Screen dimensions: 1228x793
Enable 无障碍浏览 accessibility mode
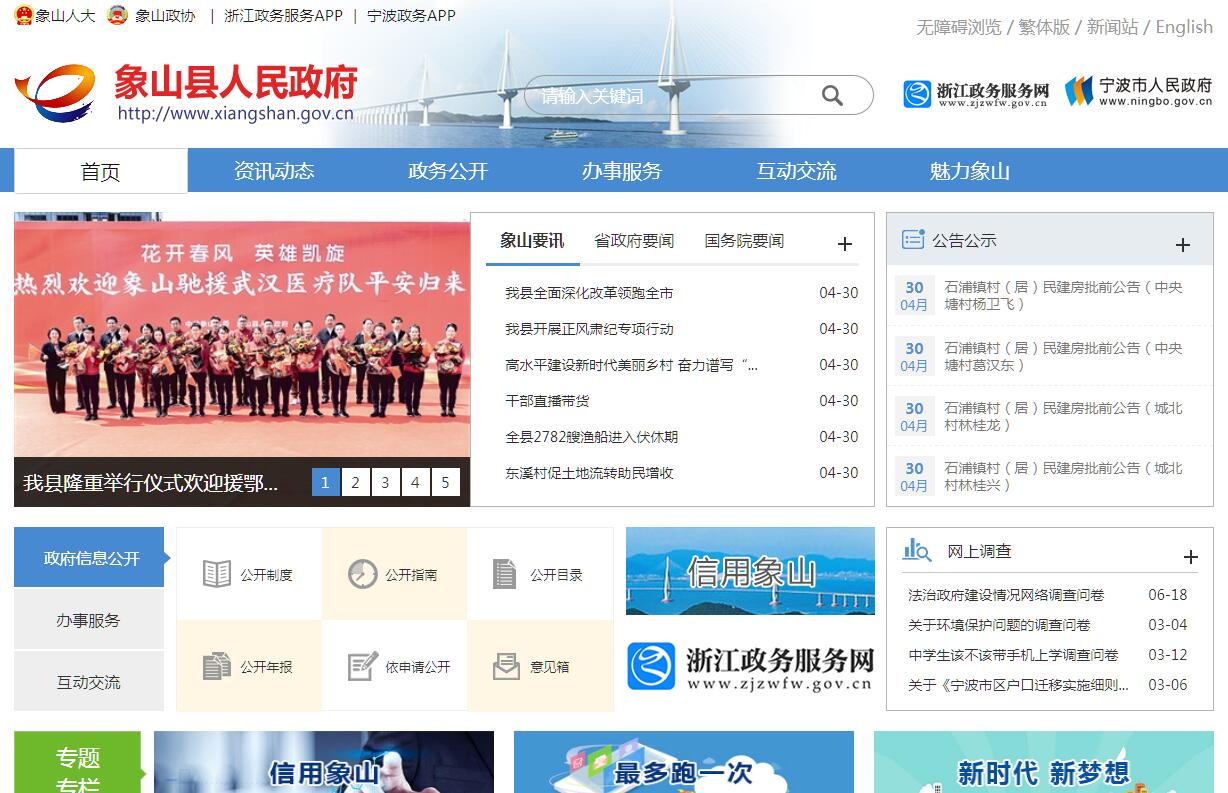point(959,27)
